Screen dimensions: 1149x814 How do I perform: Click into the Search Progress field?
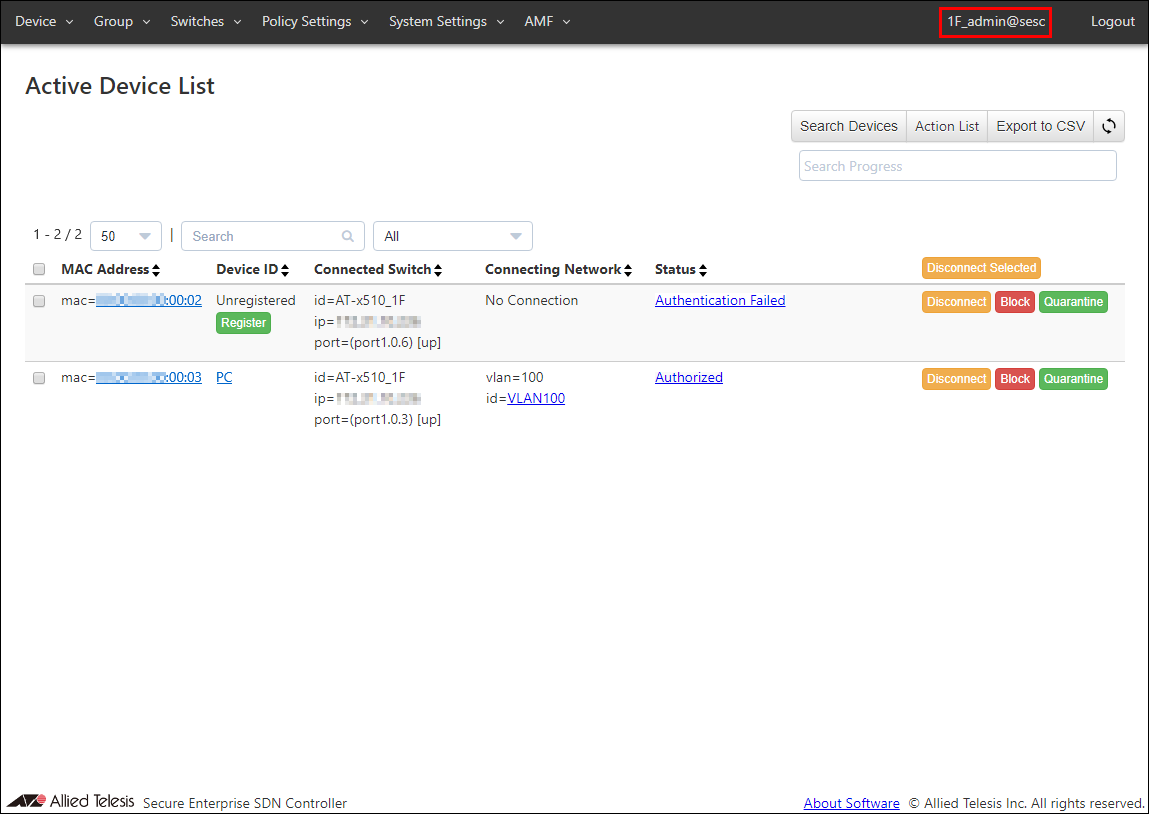957,166
